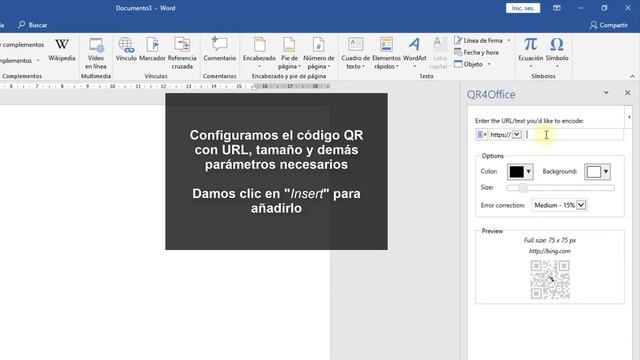The height and width of the screenshot is (360, 640).
Task: Insert WordArt text
Action: tap(414, 53)
